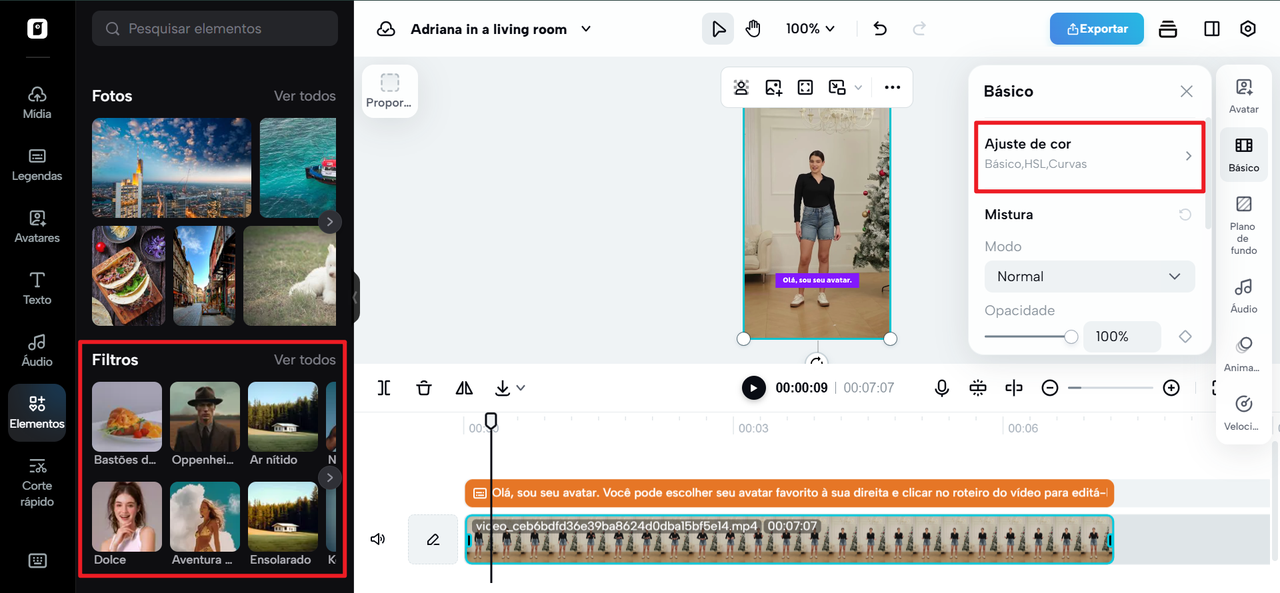Open Ajuste de cor settings
Screen dimensions: 1280x593
click(x=1089, y=156)
